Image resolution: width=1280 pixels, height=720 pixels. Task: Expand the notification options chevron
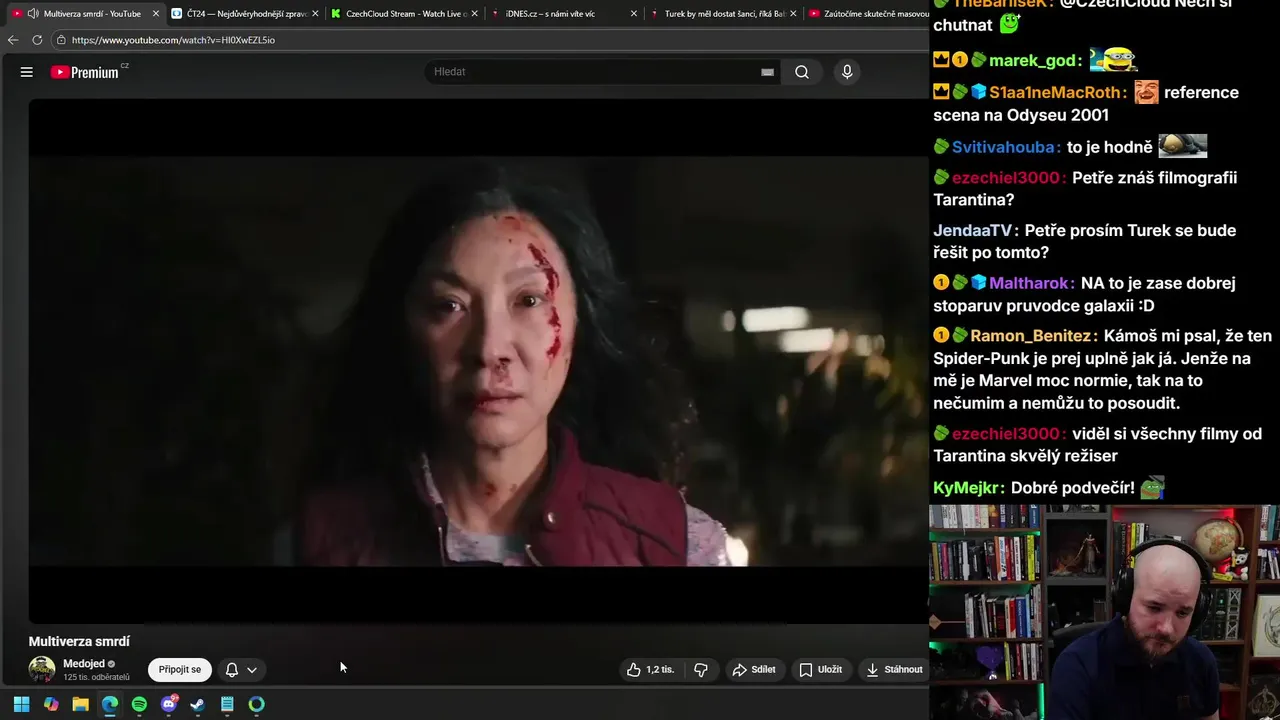tap(252, 670)
